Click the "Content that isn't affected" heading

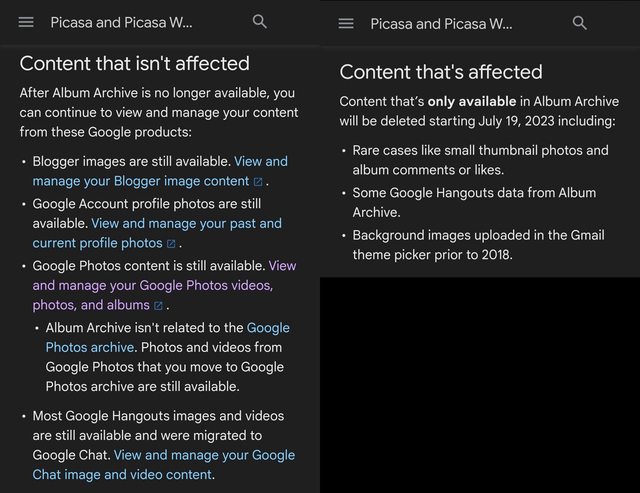134,63
